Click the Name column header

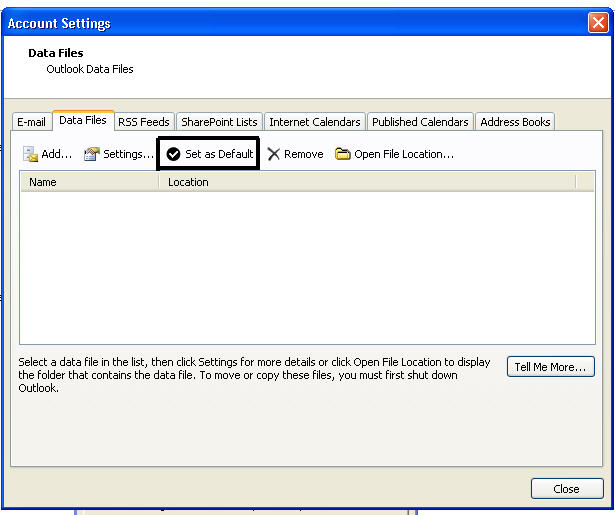point(89,182)
